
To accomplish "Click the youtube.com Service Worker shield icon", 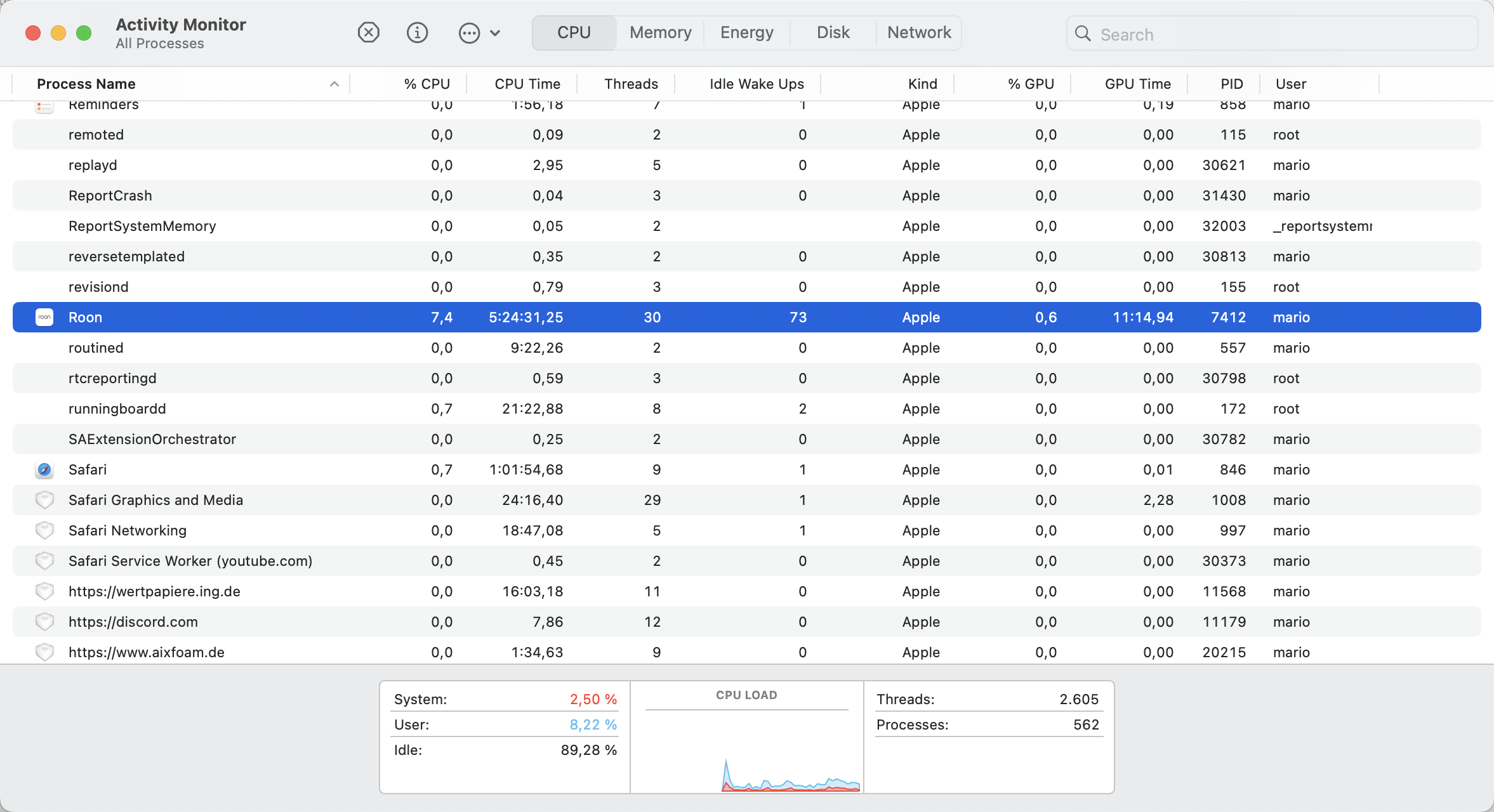I will point(44,561).
